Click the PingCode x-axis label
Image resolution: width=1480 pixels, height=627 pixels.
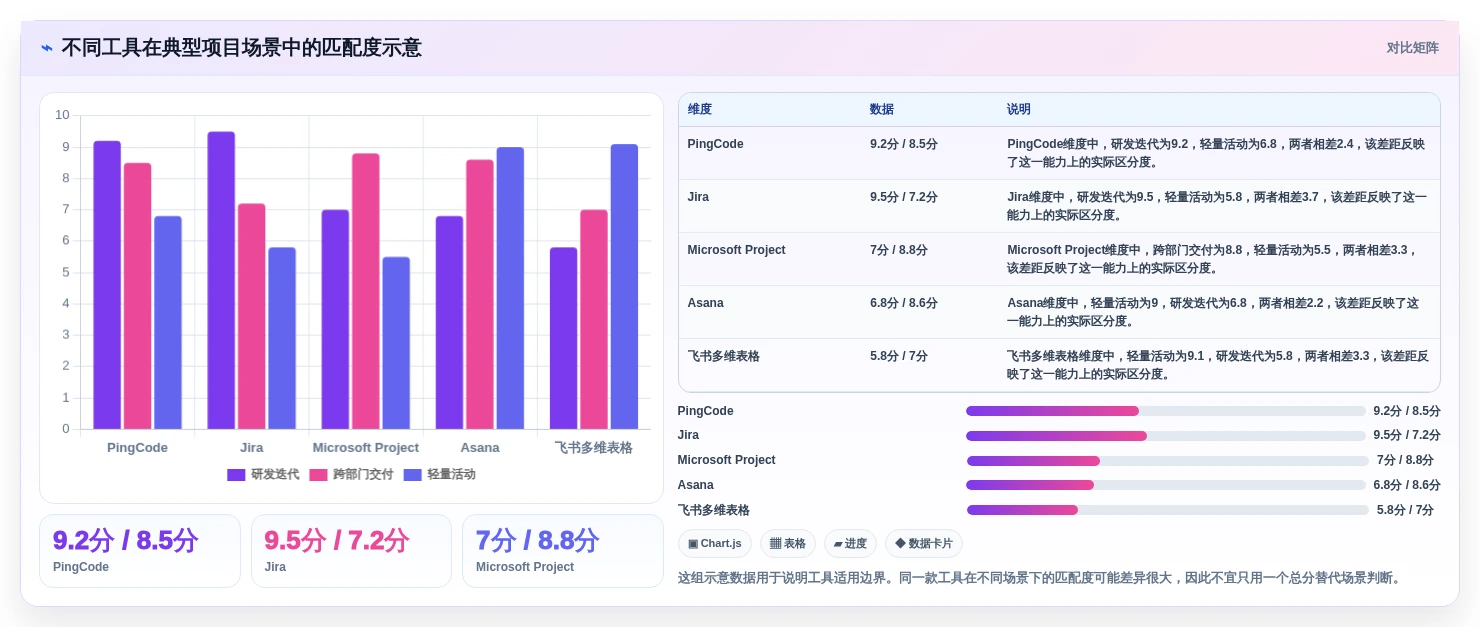[x=137, y=448]
